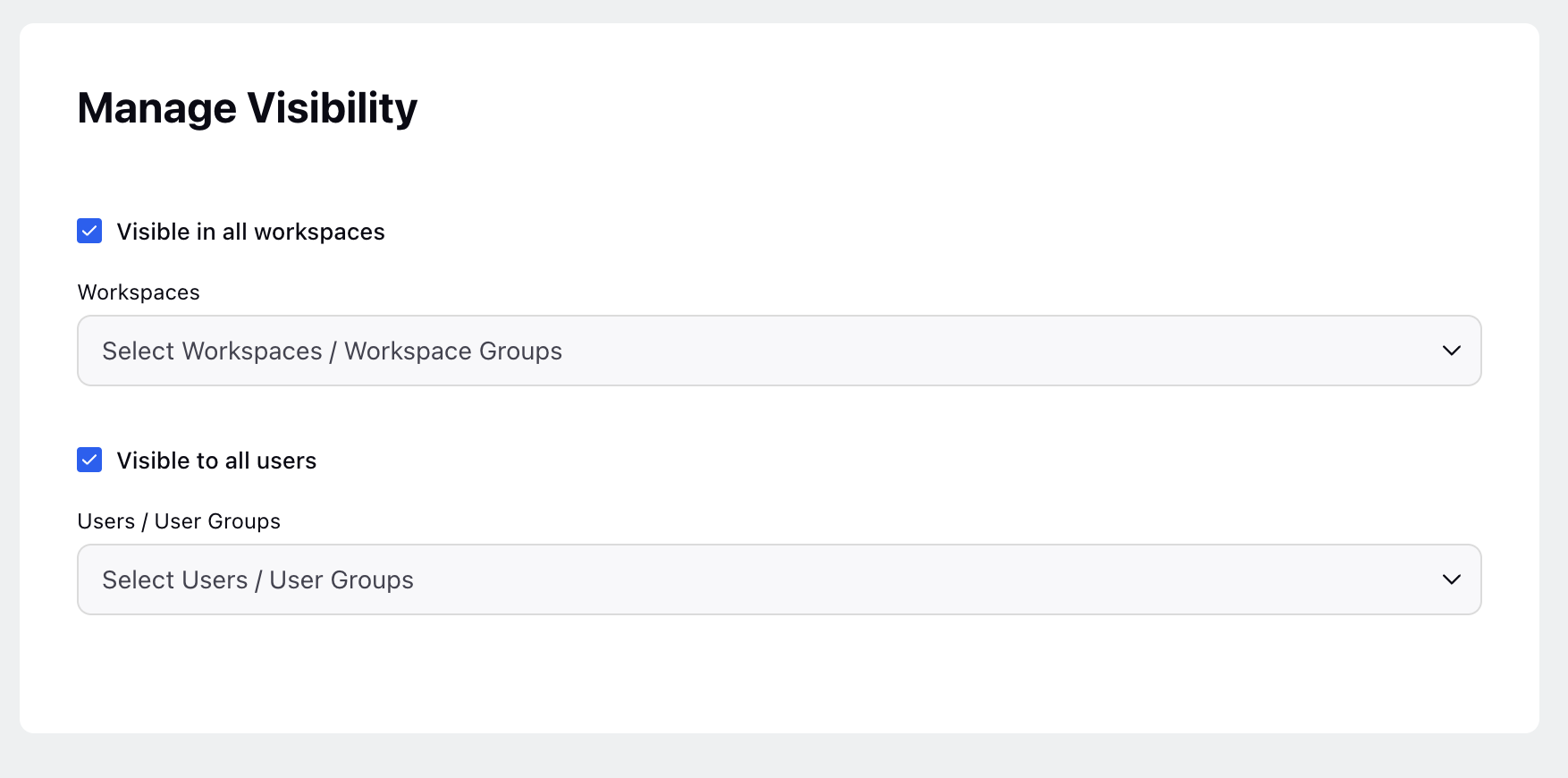Open the Select Workspaces / Workspace Groups dropdown
Viewport: 1568px width, 778px height.
(780, 351)
